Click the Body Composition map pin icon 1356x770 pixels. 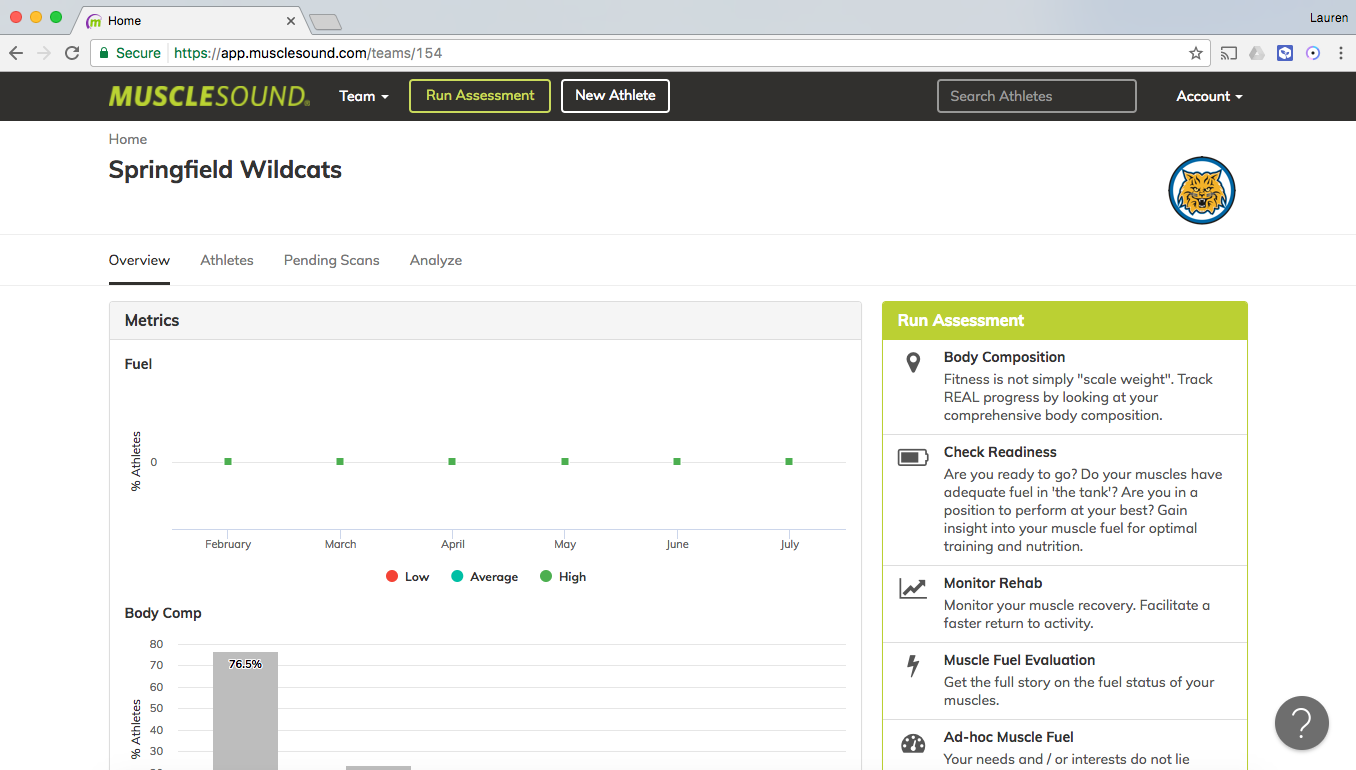pos(913,362)
